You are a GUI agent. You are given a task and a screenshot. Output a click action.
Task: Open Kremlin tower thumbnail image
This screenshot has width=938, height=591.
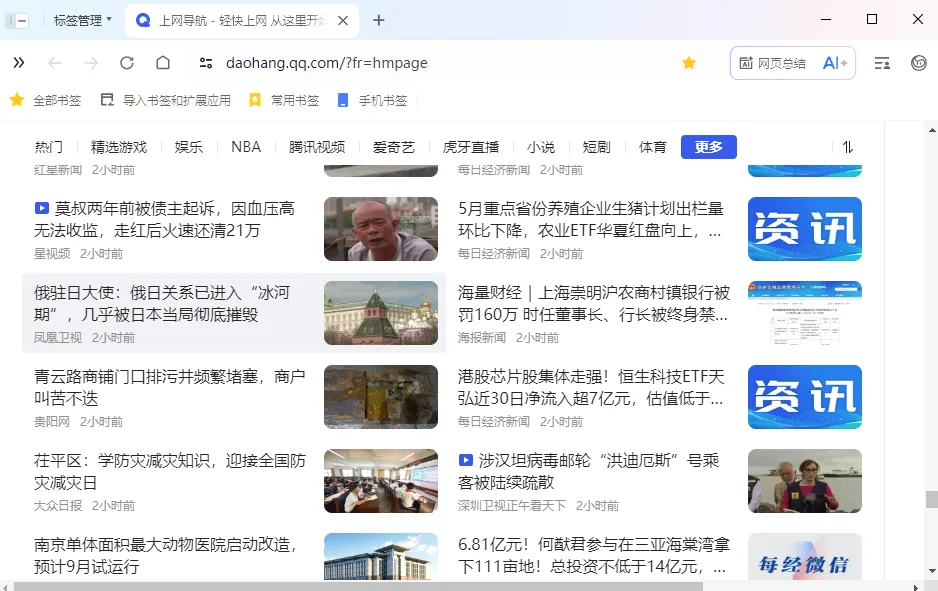[x=381, y=313]
